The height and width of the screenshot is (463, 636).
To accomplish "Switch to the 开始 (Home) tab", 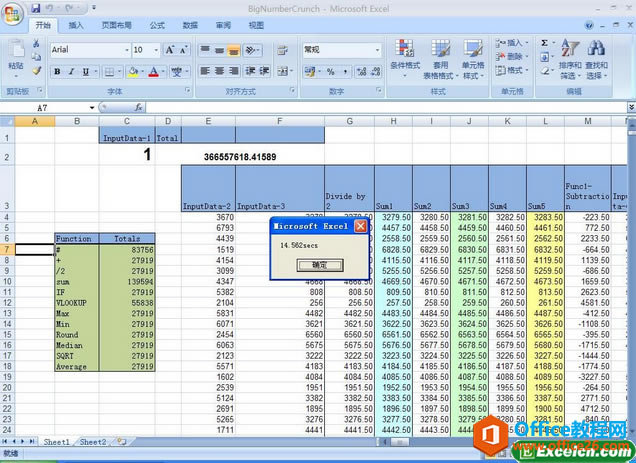I will pyautogui.click(x=43, y=25).
